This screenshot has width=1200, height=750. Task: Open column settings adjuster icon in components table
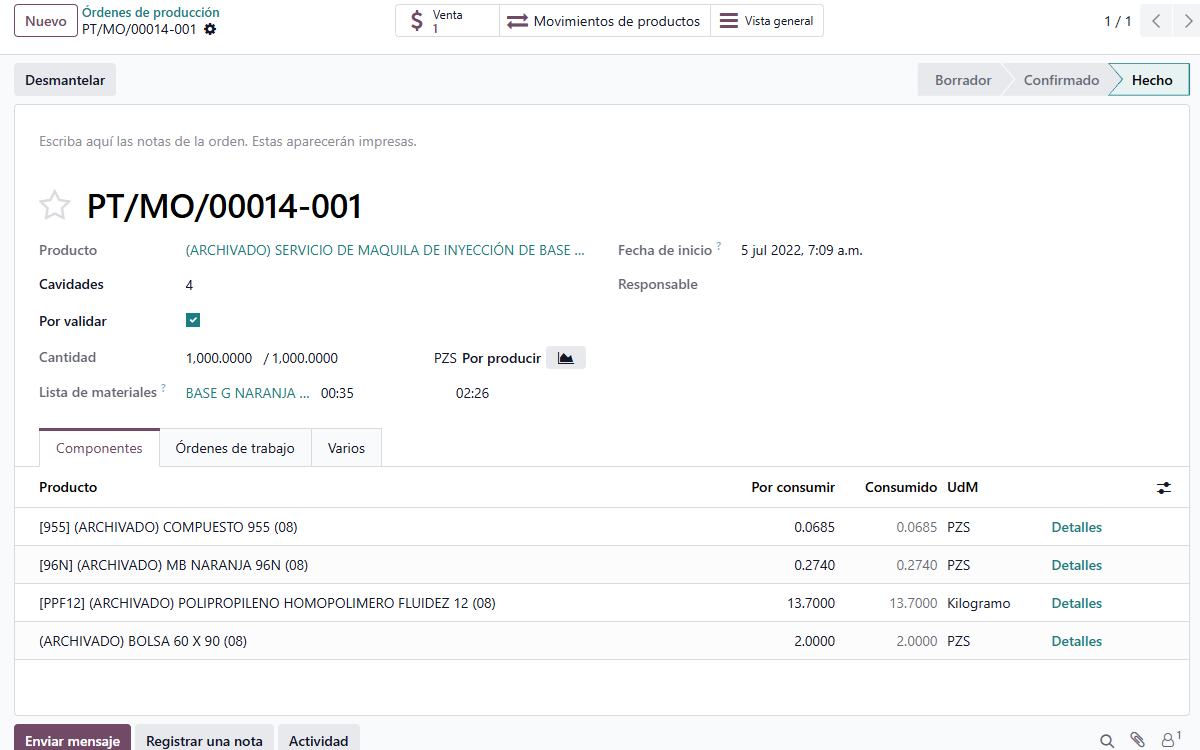tap(1164, 488)
